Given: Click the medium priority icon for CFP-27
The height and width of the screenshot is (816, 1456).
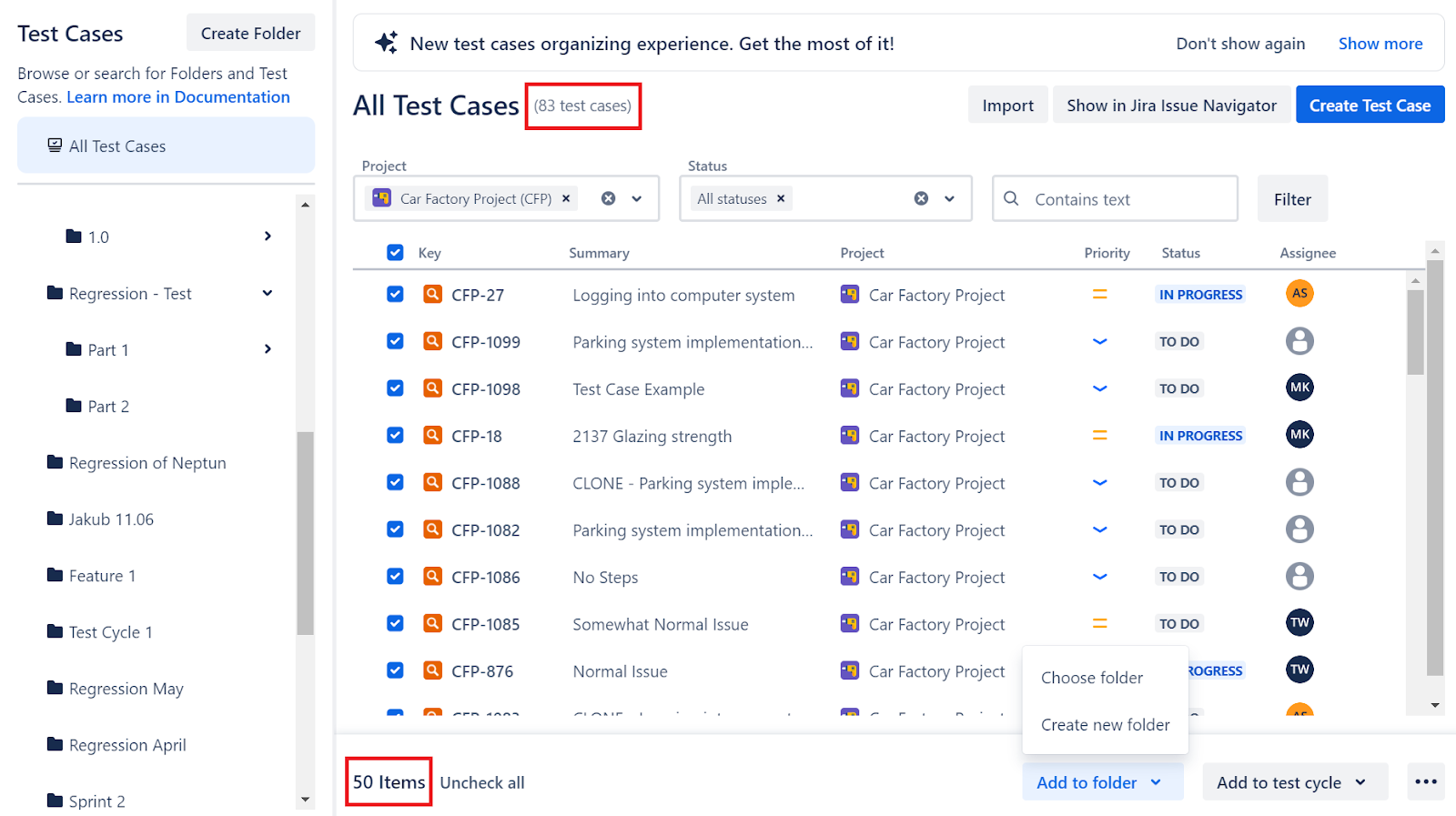Looking at the screenshot, I should 1099,294.
